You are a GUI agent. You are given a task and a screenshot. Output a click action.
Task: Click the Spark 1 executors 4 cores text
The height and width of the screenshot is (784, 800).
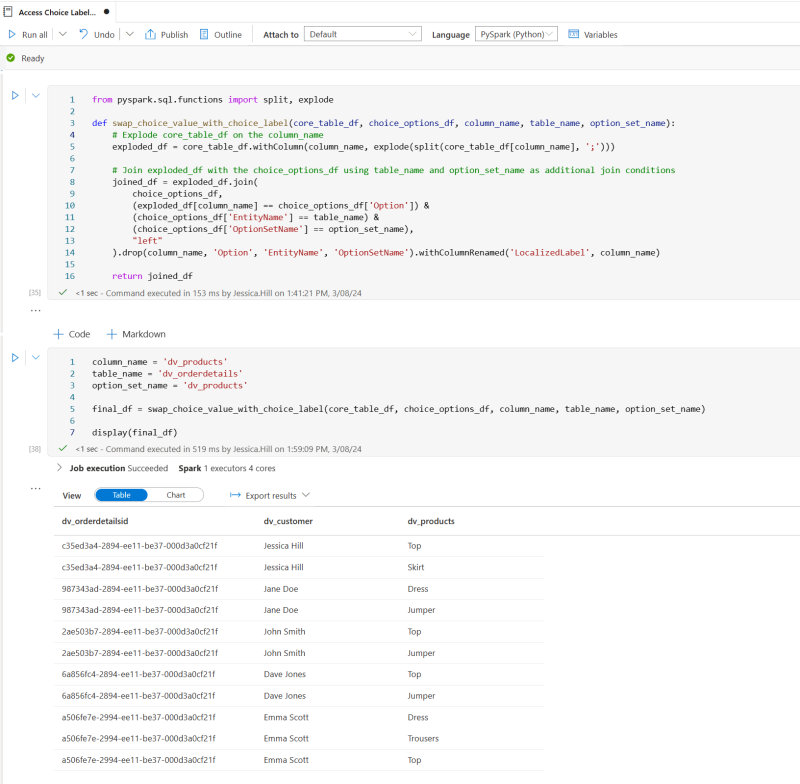click(227, 468)
